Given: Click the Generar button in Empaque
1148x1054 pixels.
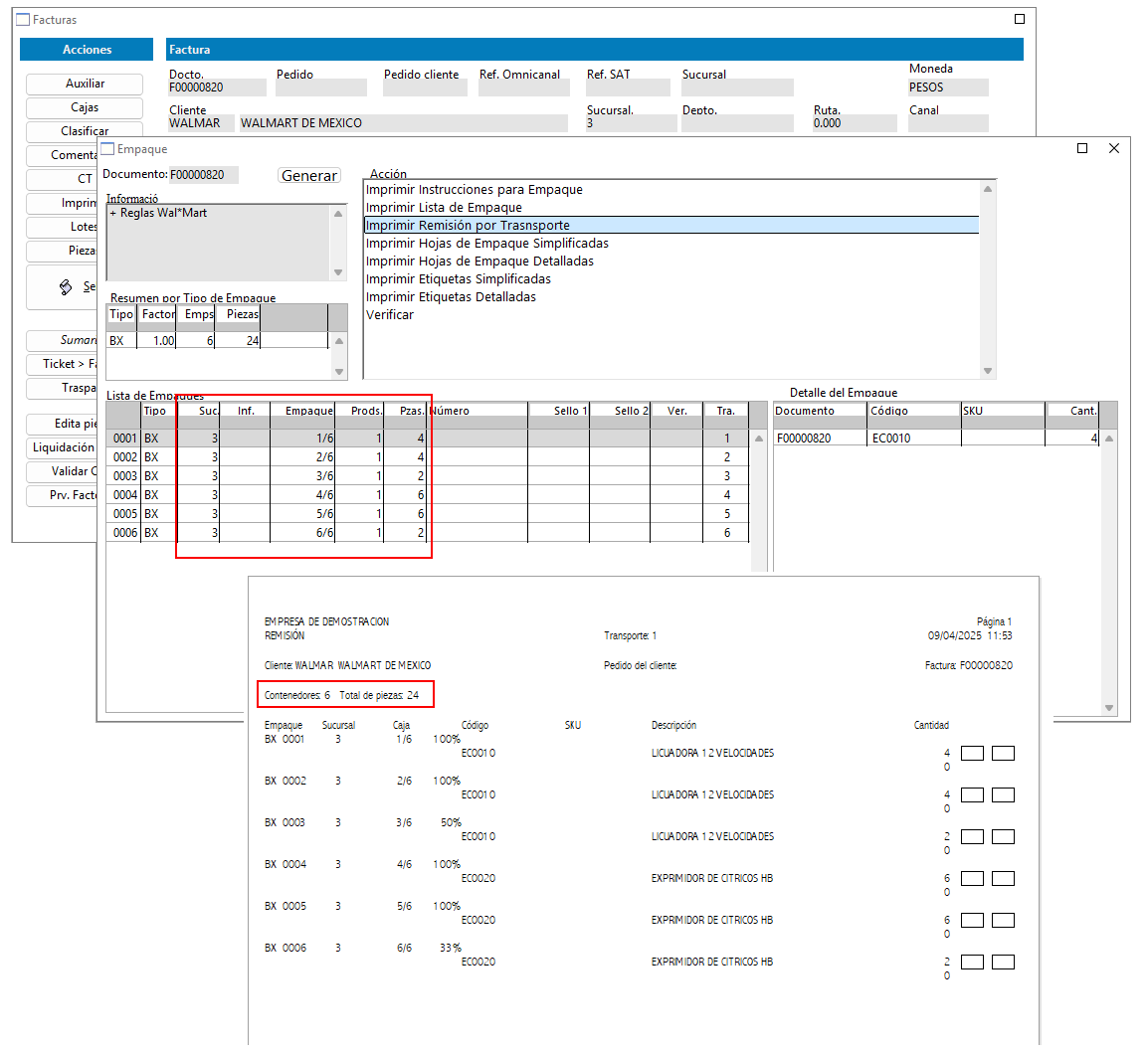Looking at the screenshot, I should 309,176.
